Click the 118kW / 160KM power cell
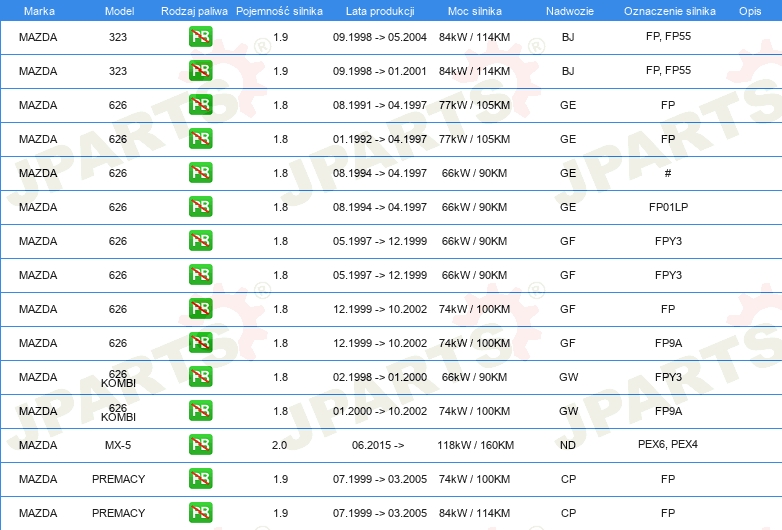Viewport: 782px width, 530px height. [x=475, y=445]
